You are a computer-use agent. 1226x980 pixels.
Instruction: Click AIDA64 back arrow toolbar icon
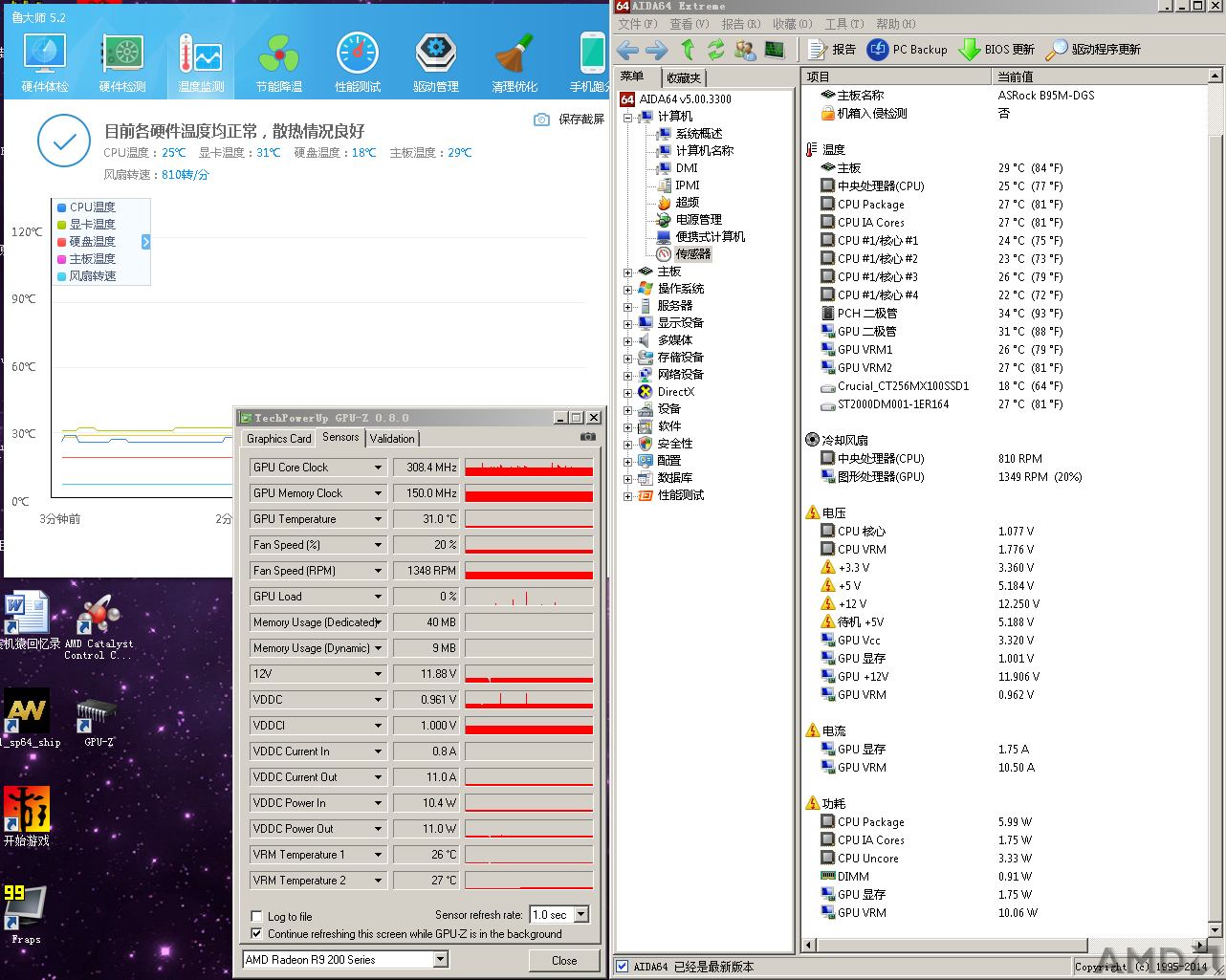628,50
